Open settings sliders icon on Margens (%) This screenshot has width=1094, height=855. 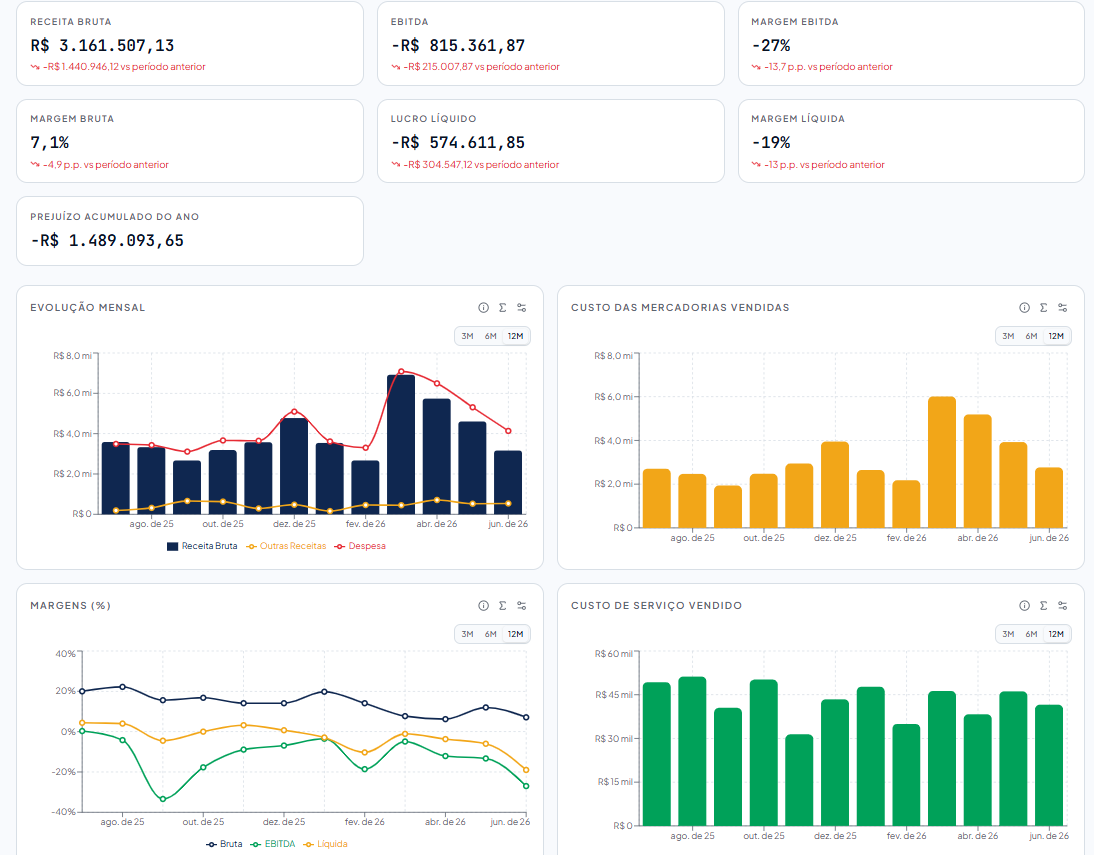click(521, 606)
